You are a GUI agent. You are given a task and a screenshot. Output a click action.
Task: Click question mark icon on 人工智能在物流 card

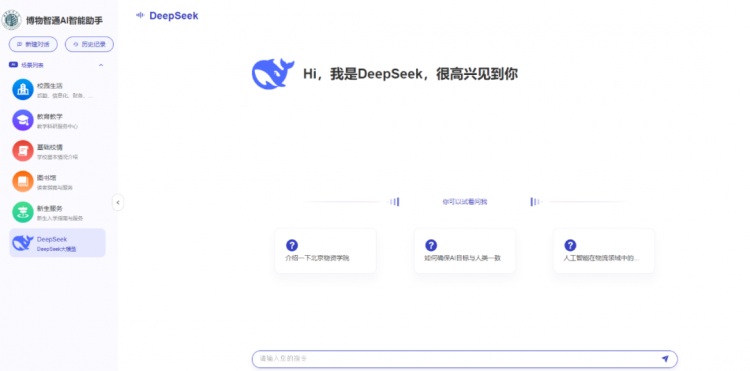570,245
